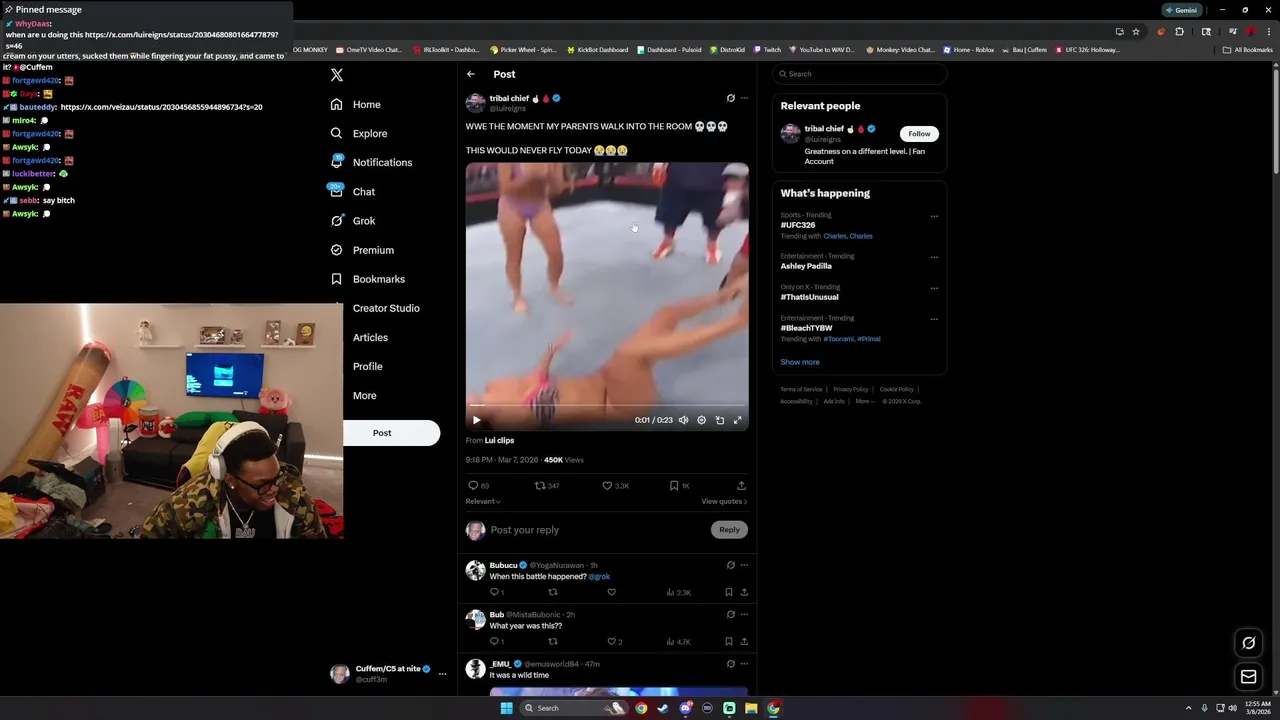
Task: Repost the post with 347 reposts
Action: tap(546, 486)
